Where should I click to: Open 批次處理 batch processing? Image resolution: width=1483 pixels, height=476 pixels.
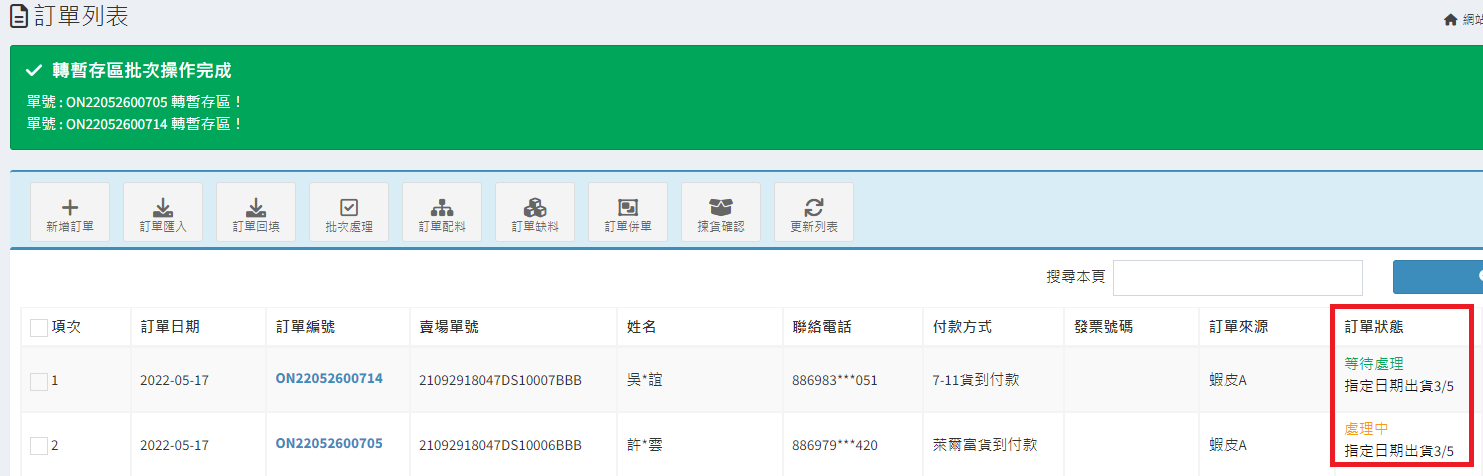pos(349,212)
